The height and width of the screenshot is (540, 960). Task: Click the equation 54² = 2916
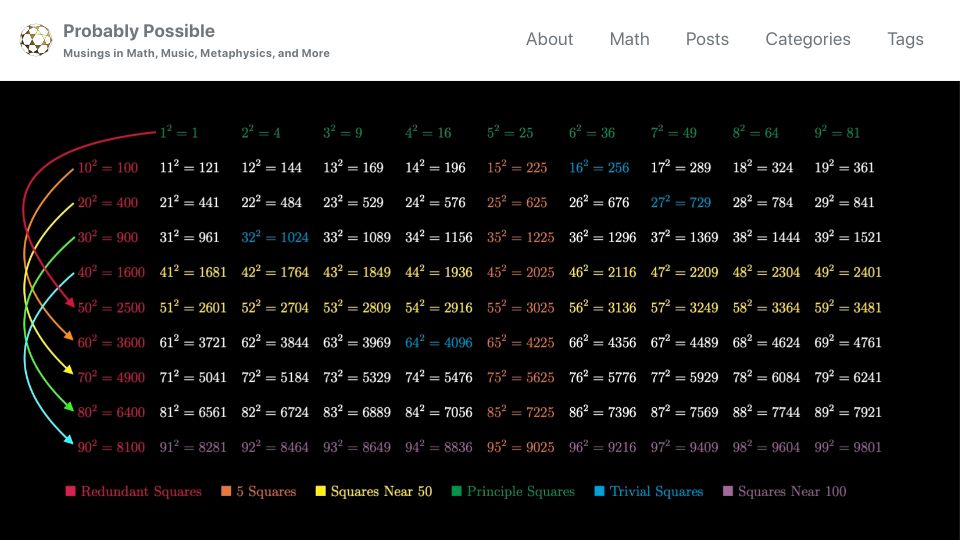click(439, 307)
